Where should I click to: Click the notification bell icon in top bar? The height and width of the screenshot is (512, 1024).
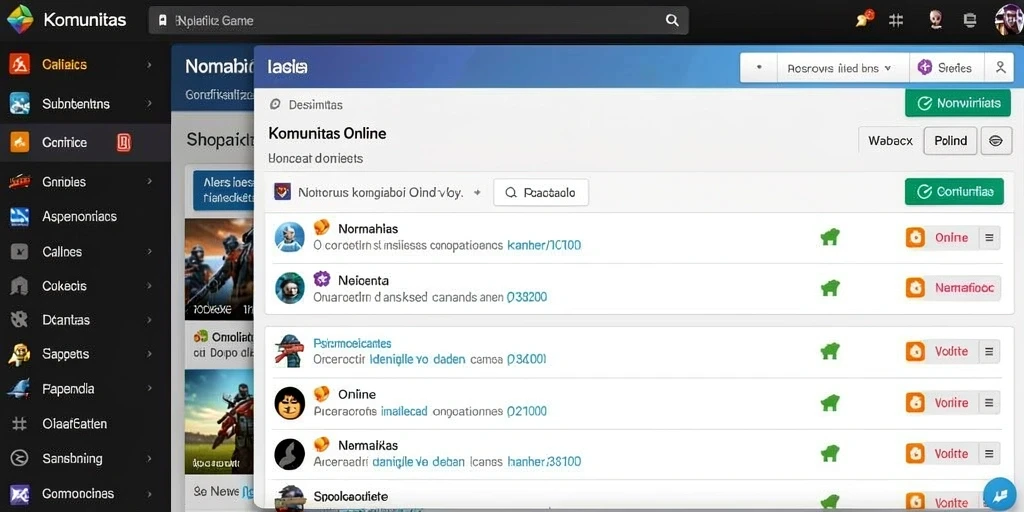pos(864,20)
